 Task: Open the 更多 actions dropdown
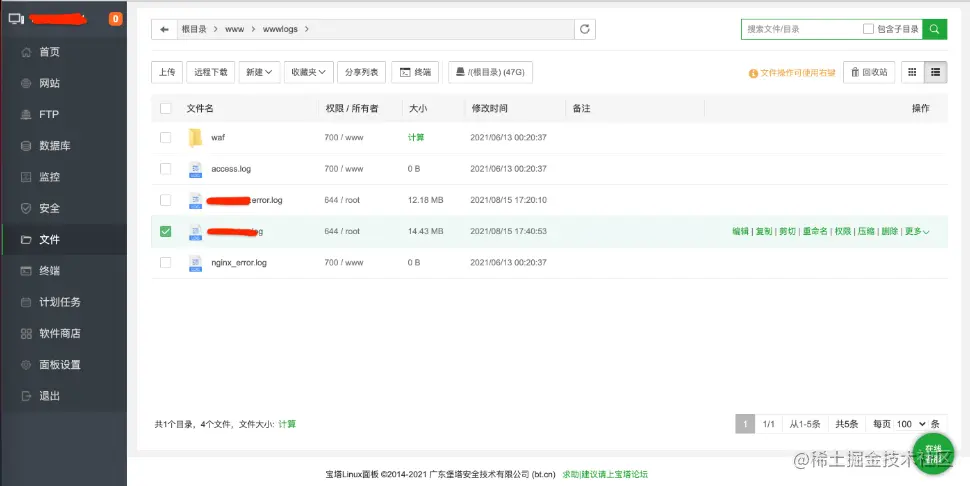917,231
